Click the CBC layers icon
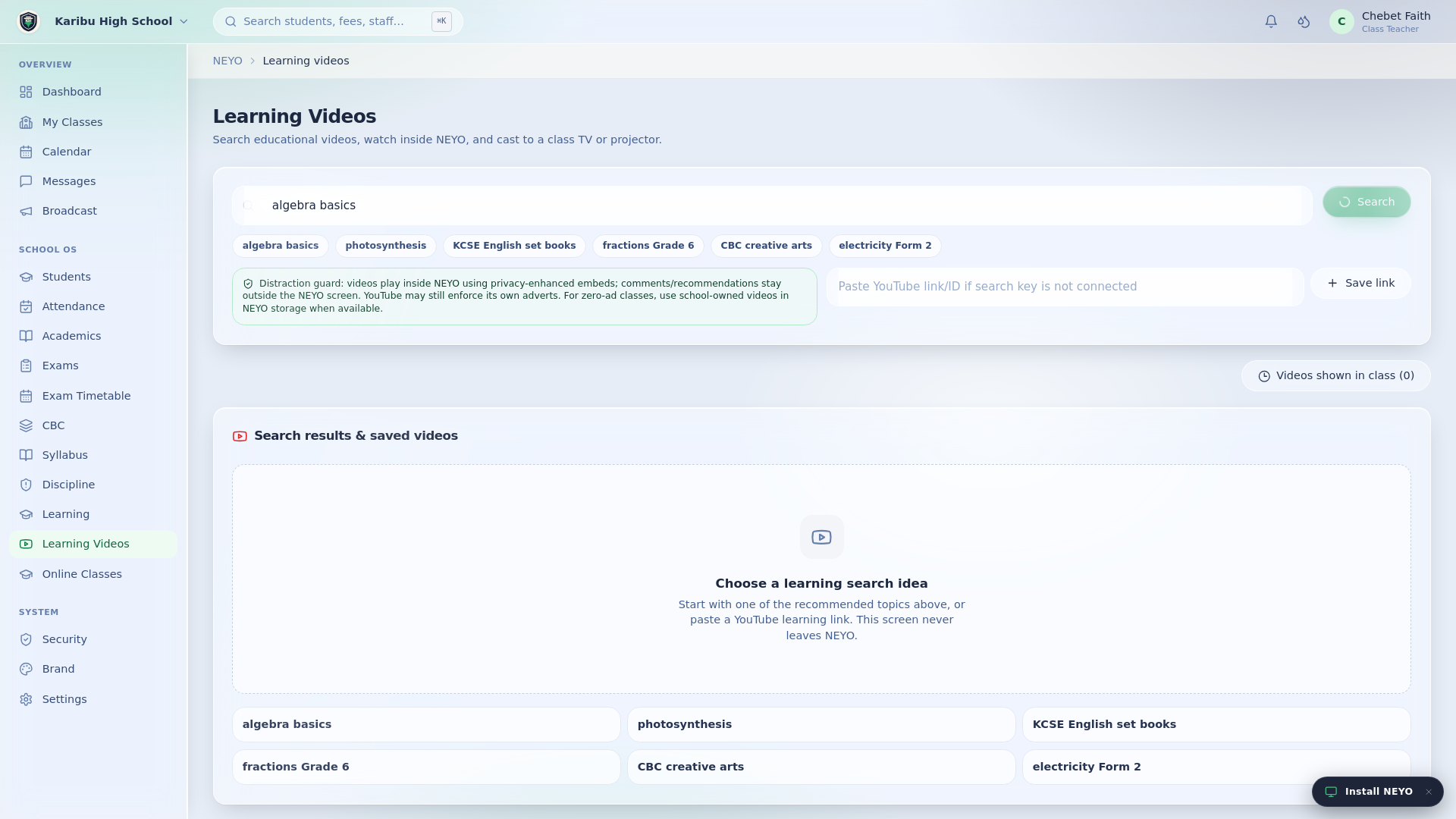The image size is (1456, 819). [26, 425]
